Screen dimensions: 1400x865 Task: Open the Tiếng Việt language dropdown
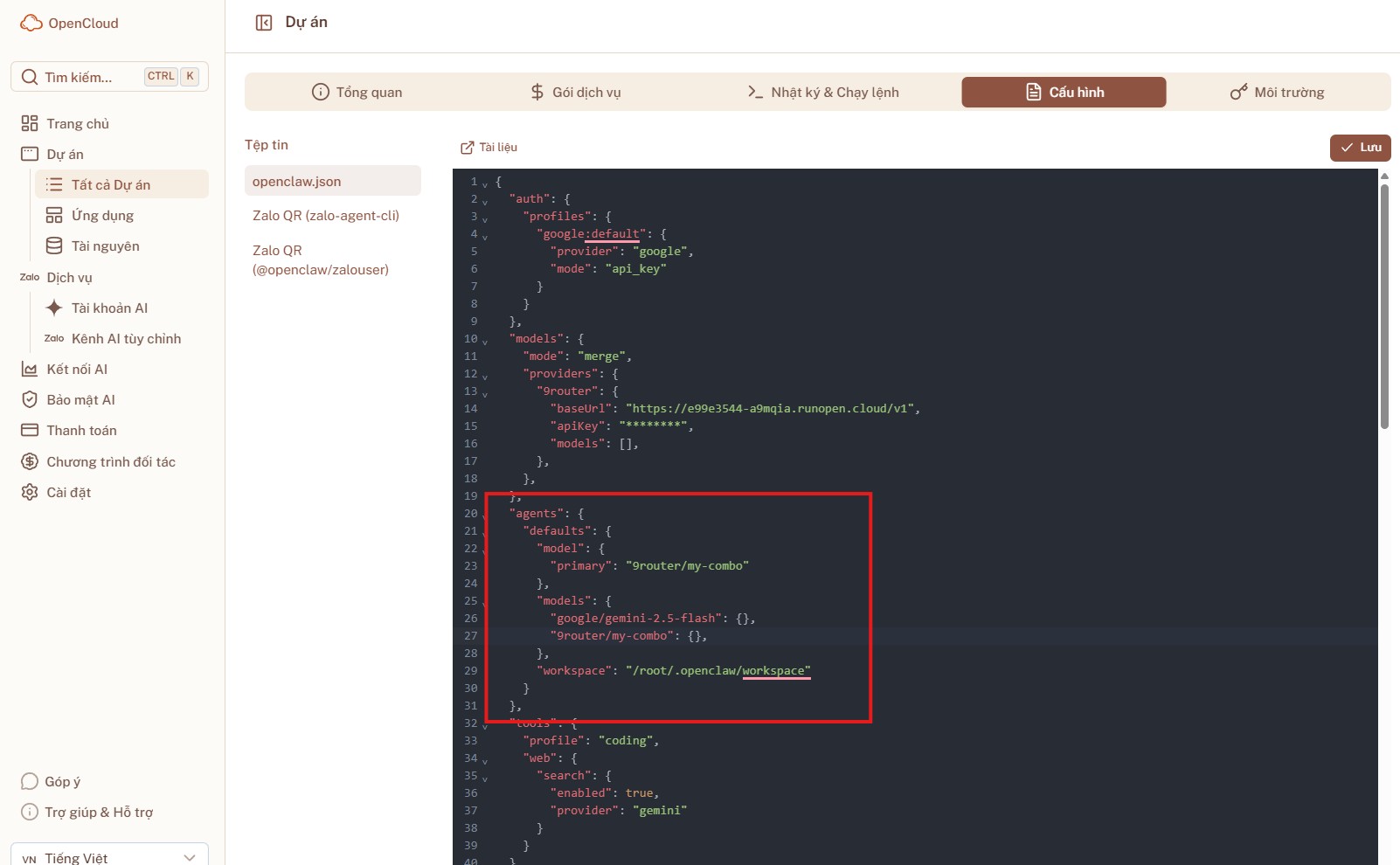109,857
